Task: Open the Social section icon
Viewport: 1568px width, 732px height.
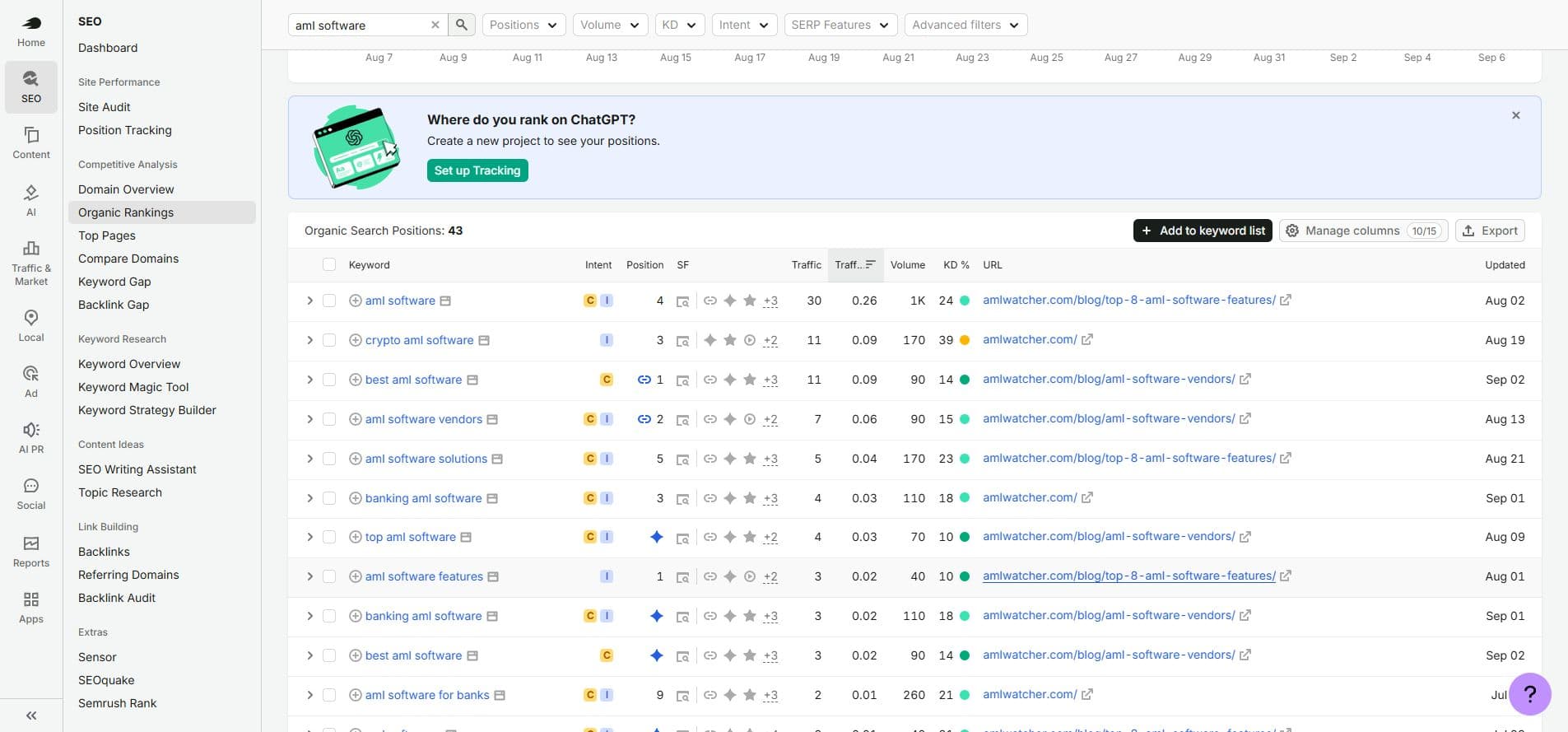Action: (x=31, y=493)
